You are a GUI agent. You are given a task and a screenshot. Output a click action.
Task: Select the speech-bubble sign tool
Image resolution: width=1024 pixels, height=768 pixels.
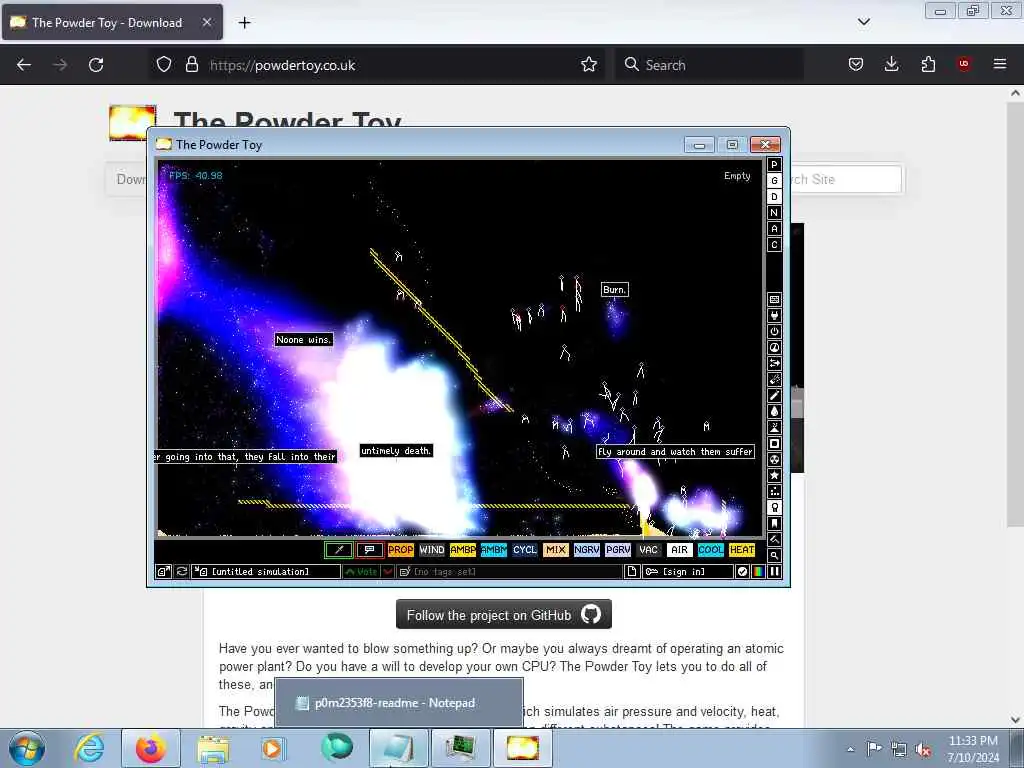coord(370,550)
